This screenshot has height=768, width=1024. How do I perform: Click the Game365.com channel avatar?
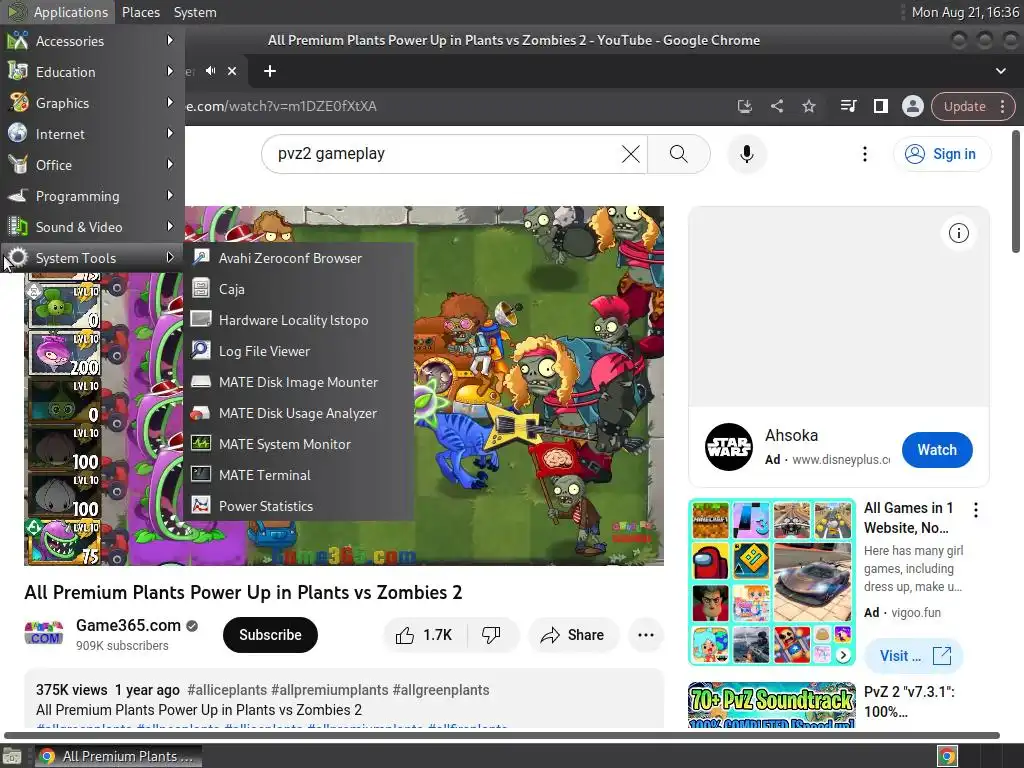[x=44, y=634]
